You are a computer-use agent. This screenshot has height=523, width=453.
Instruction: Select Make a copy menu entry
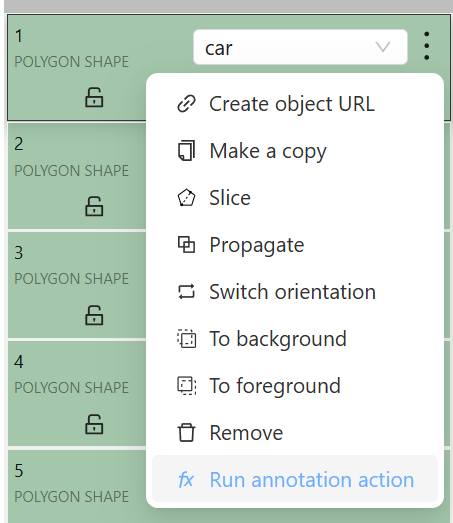tap(295, 151)
